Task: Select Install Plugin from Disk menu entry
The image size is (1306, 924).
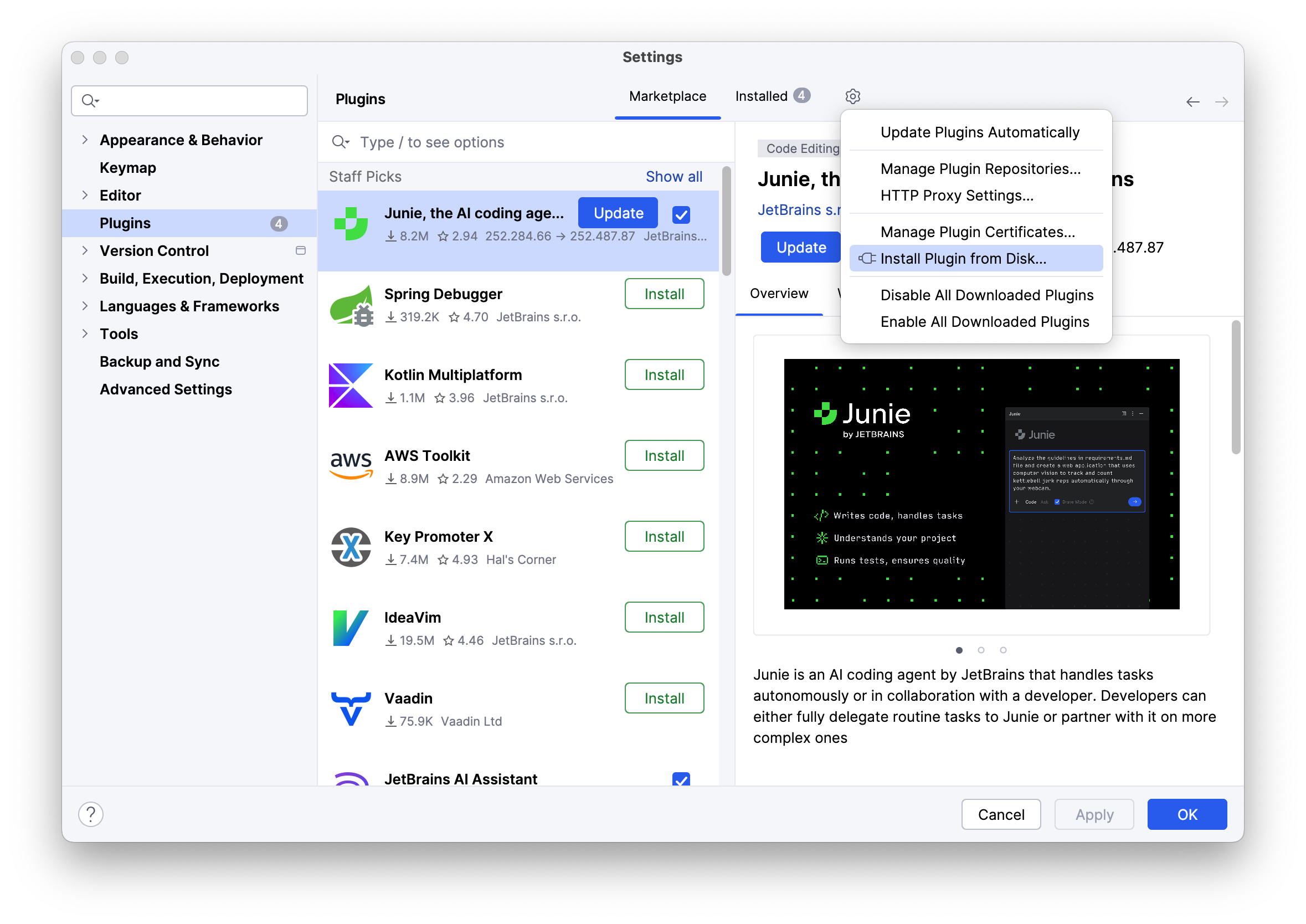Action: tap(963, 258)
